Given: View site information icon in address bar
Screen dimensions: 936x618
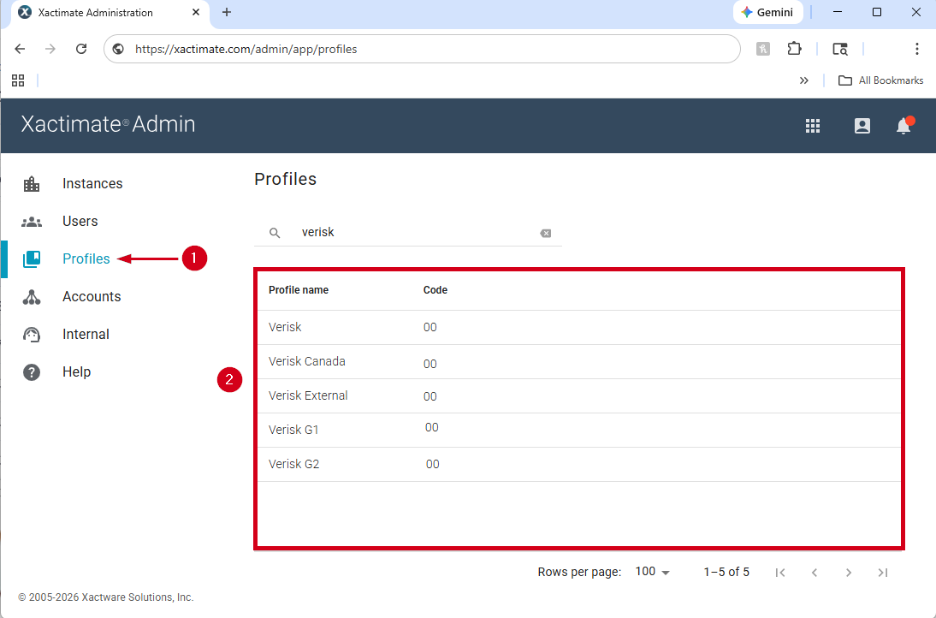Looking at the screenshot, I should pos(118,49).
